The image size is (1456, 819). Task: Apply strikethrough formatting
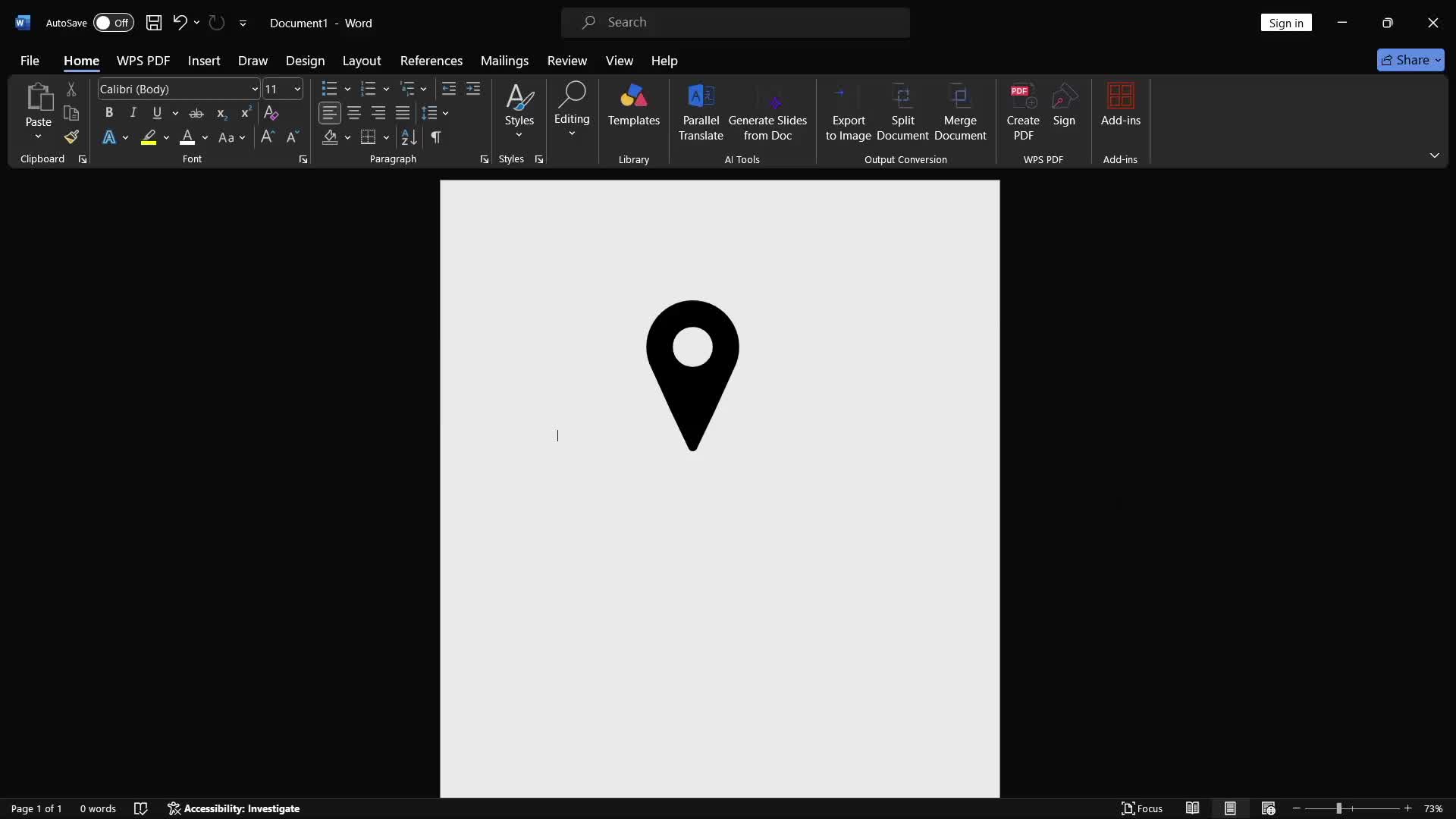click(x=196, y=113)
